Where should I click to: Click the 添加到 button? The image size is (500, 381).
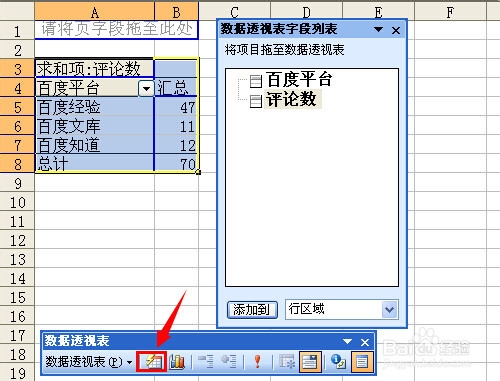click(x=252, y=310)
